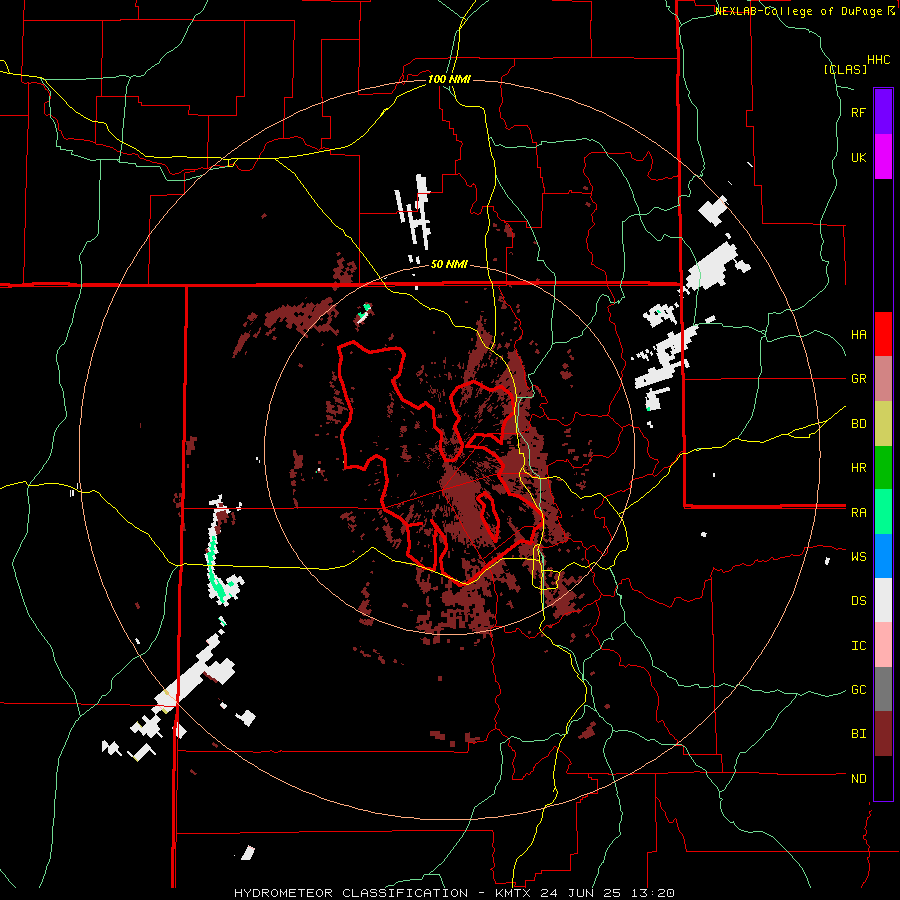Image resolution: width=900 pixels, height=900 pixels.
Task: Select the ND legend label
Action: [x=859, y=779]
